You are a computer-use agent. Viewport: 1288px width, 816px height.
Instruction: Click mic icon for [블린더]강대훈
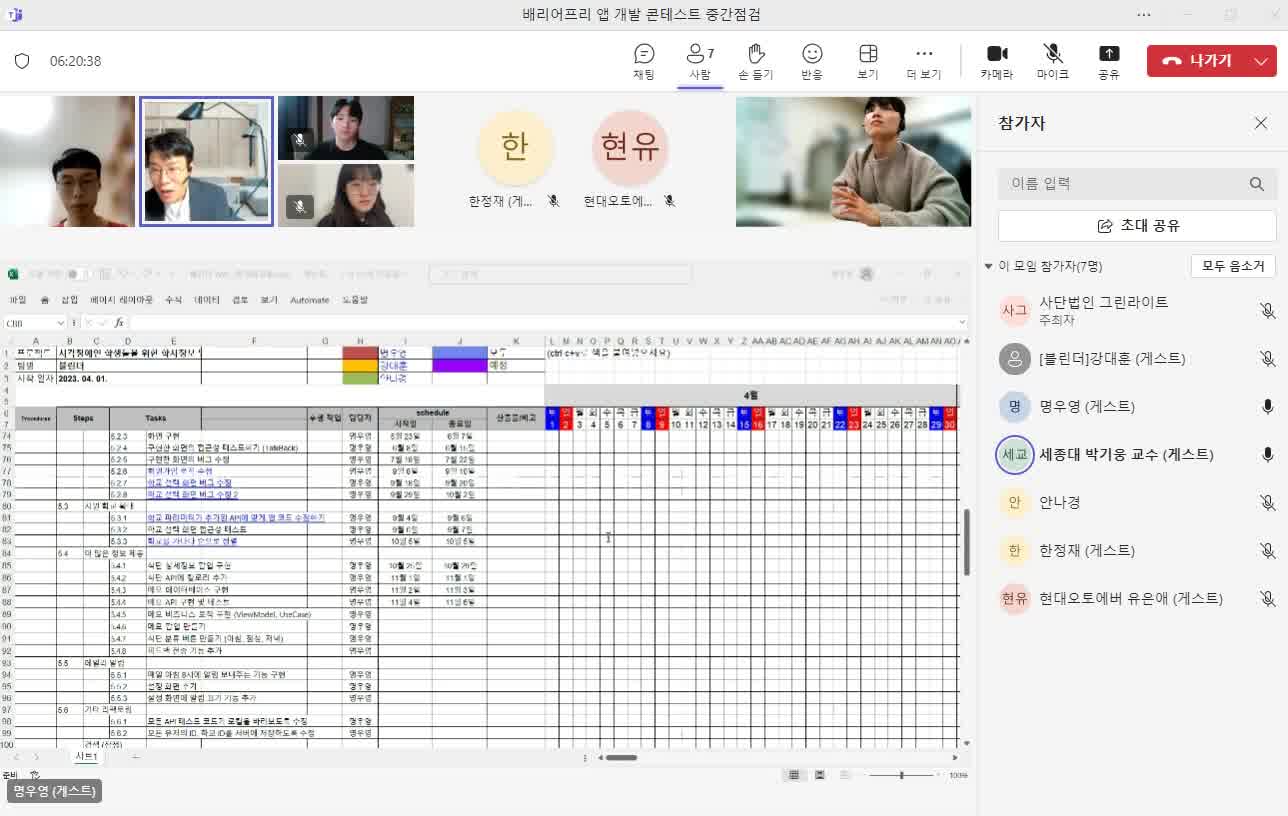1267,359
